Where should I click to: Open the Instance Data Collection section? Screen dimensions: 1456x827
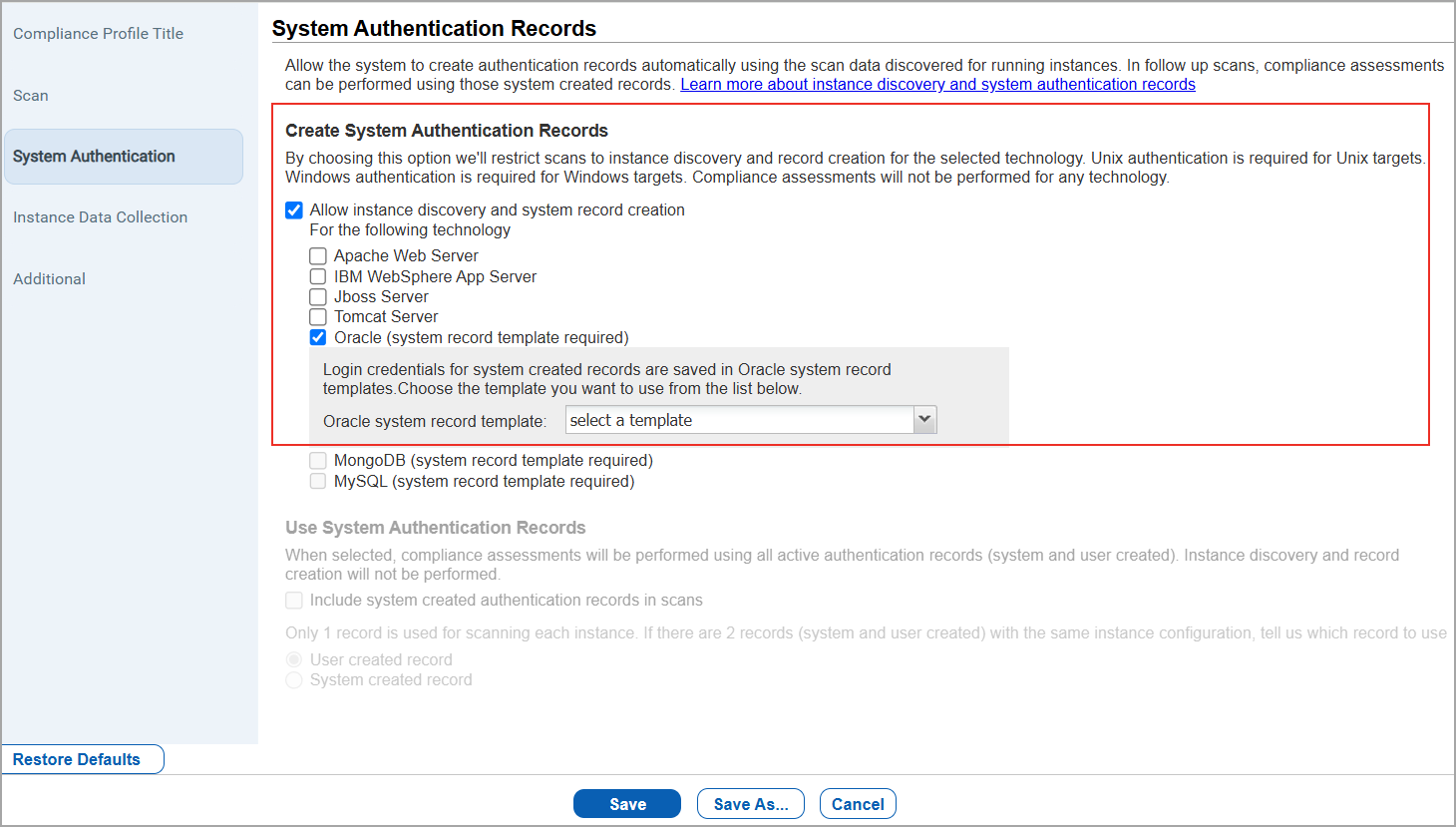click(x=100, y=216)
